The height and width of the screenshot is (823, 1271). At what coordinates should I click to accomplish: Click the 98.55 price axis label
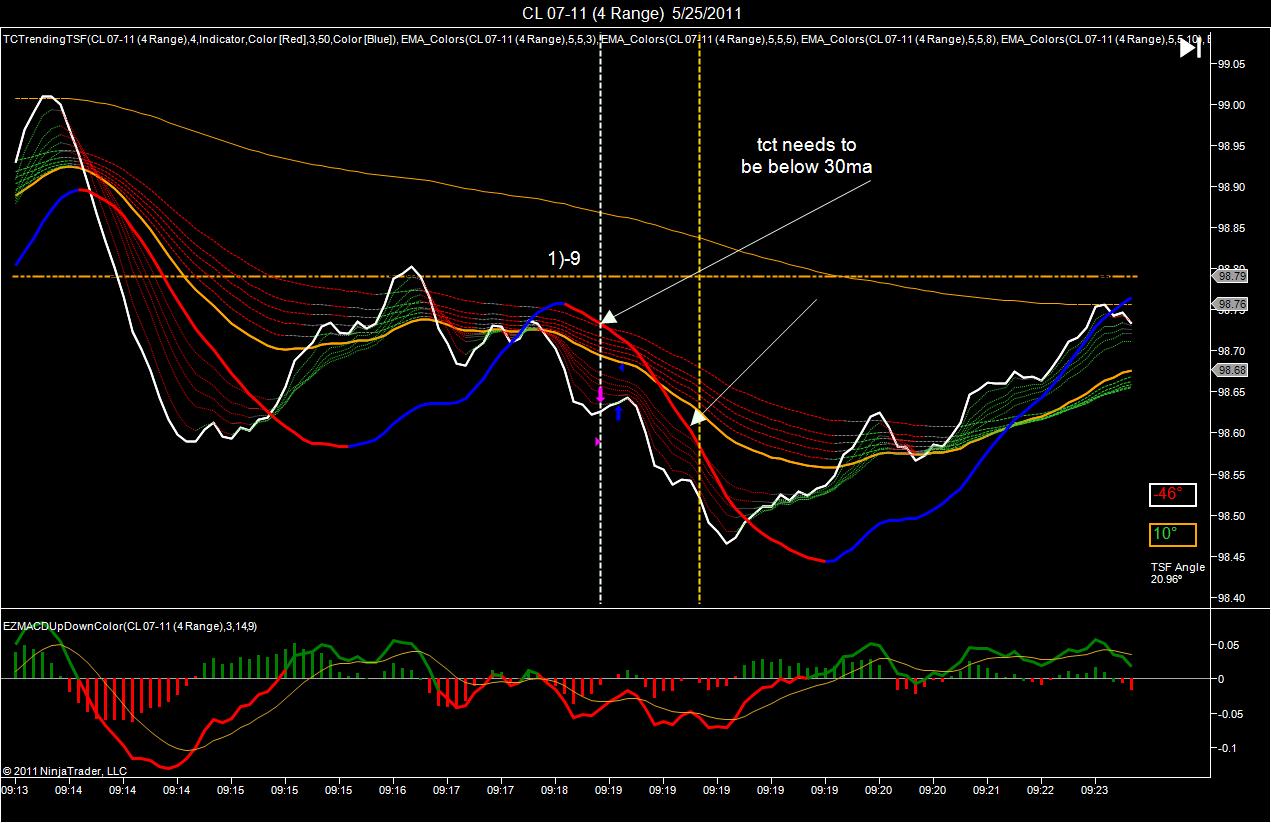tap(1231, 475)
